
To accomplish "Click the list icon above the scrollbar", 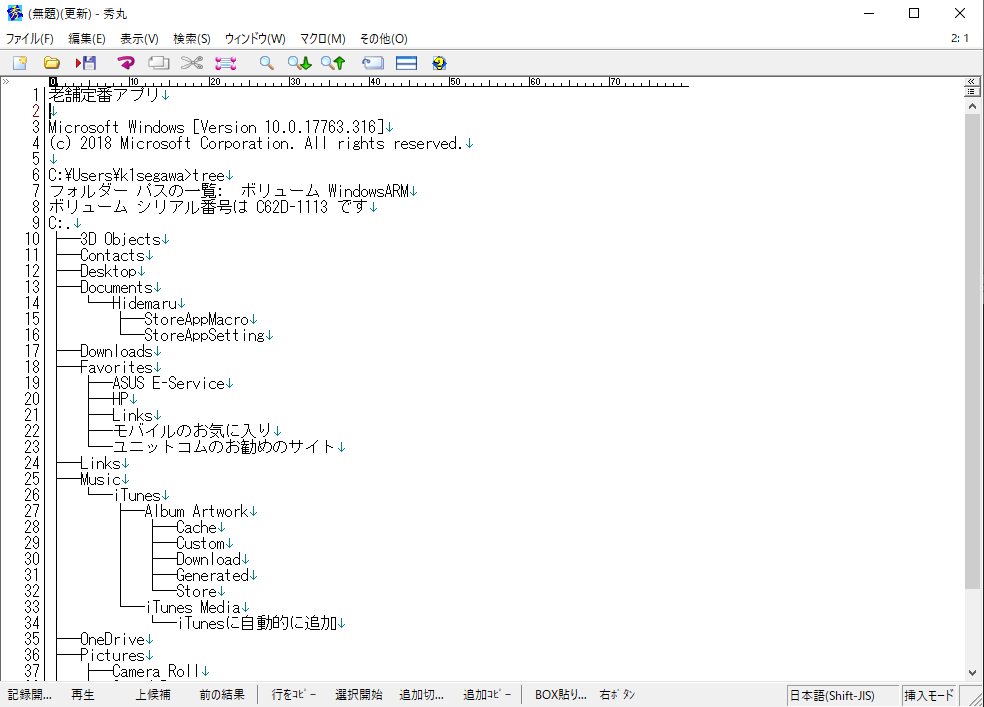I will 971,92.
